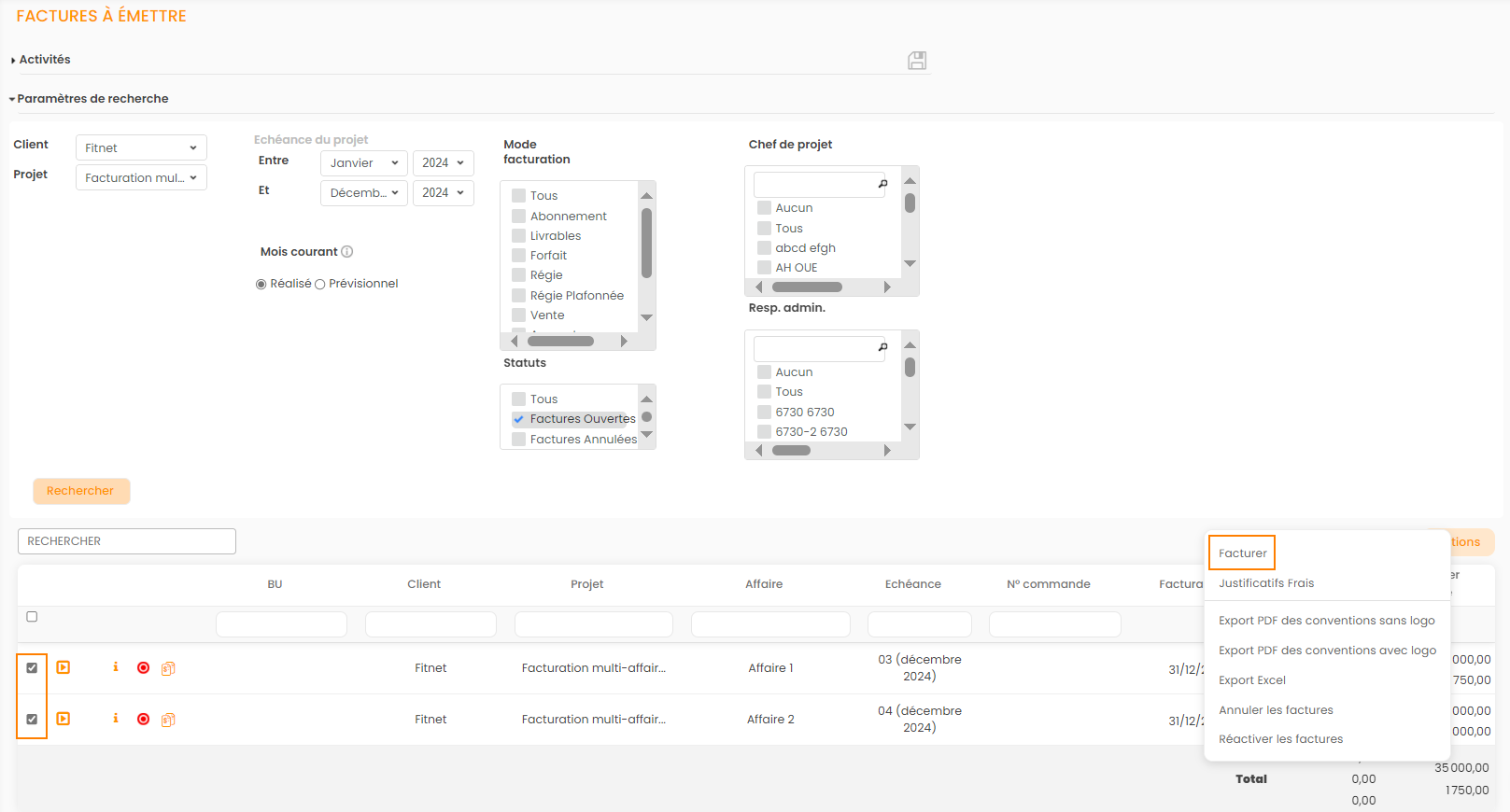Open the Janvier start month dropdown

click(363, 162)
